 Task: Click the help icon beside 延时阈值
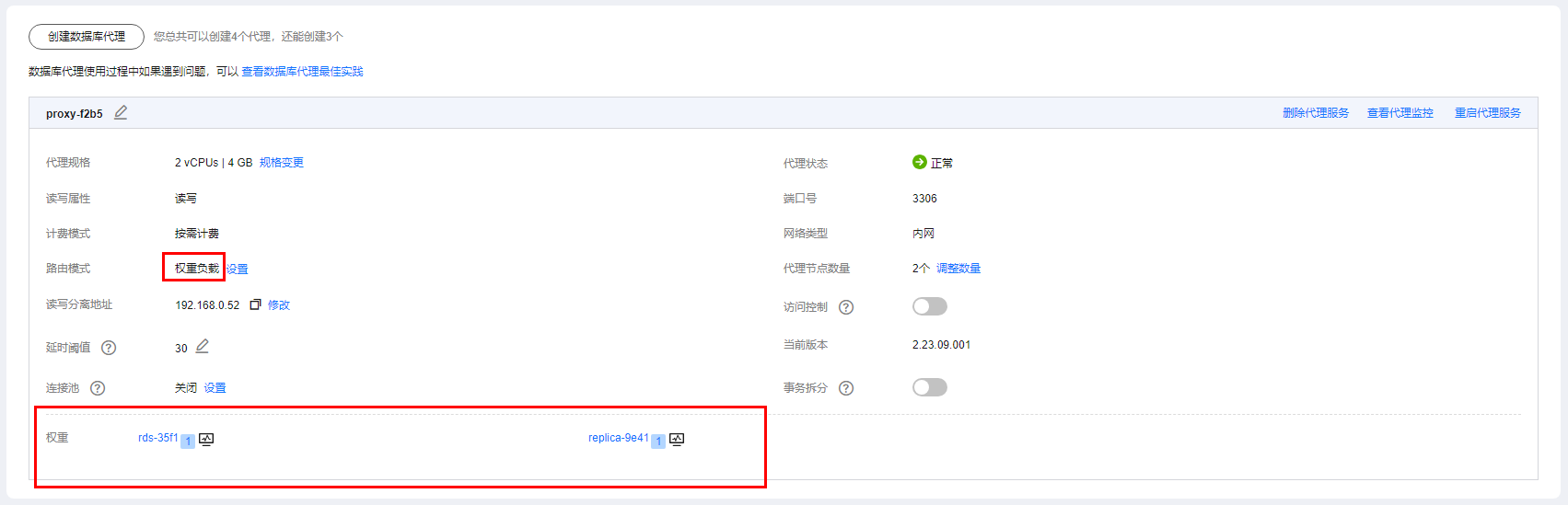tap(109, 348)
